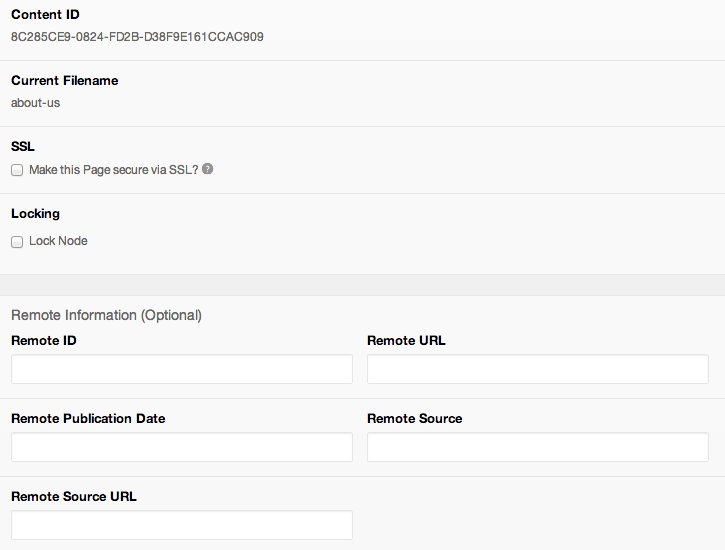Click the Lock Node label text

58,241
